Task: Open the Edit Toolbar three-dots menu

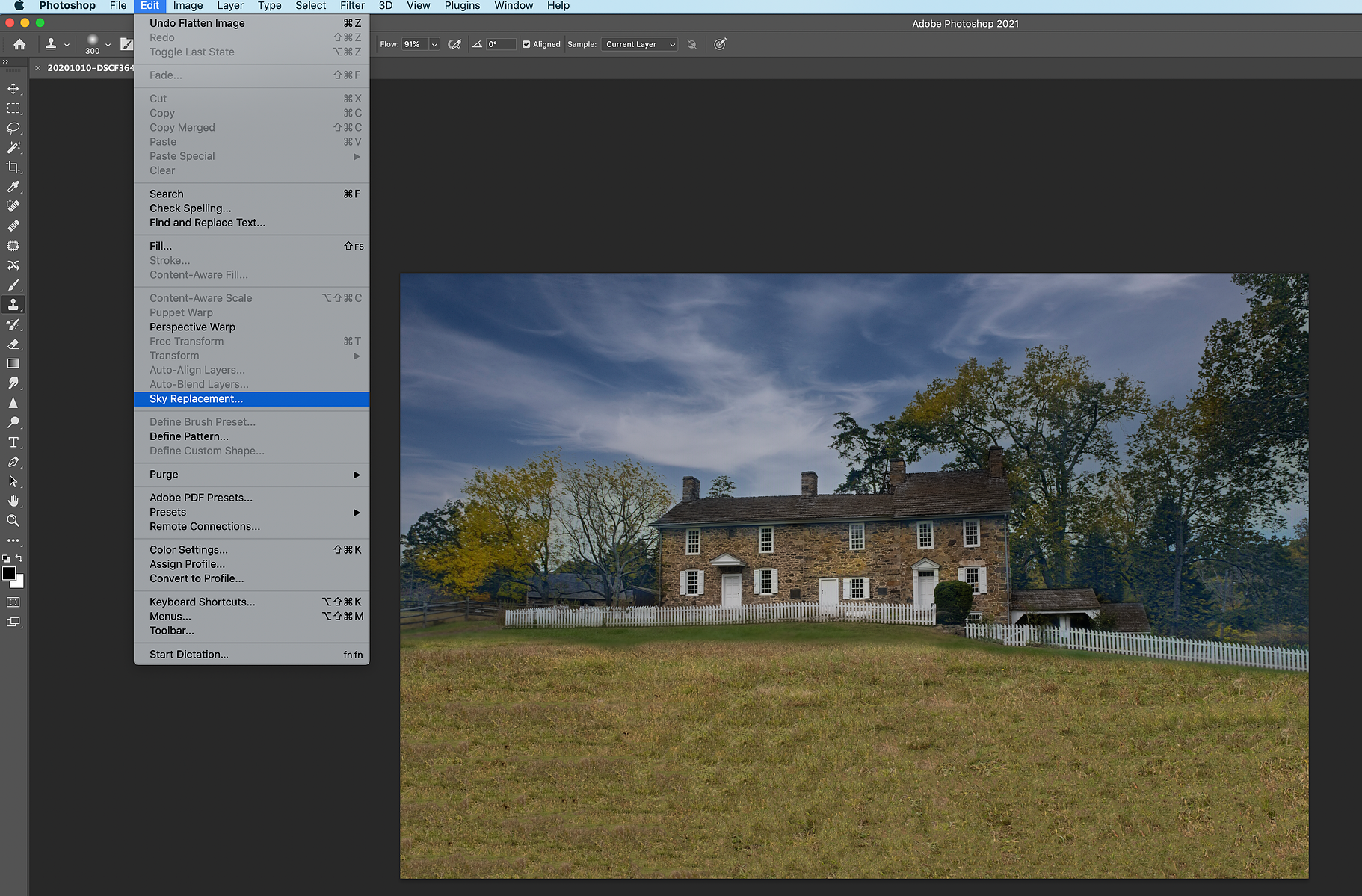Action: (x=13, y=540)
